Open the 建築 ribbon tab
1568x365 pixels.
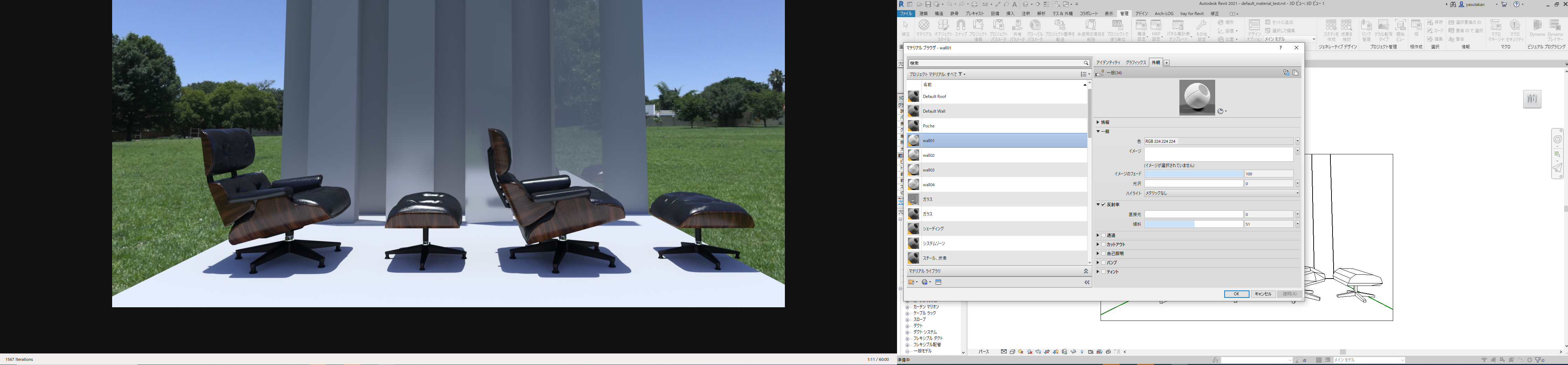(923, 13)
